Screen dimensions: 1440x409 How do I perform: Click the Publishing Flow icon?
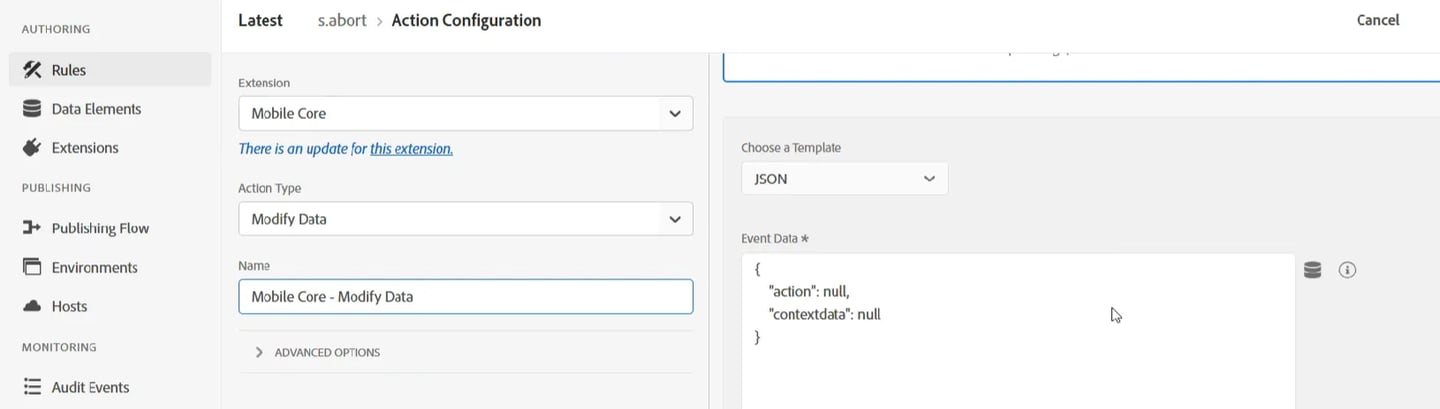[x=32, y=228]
